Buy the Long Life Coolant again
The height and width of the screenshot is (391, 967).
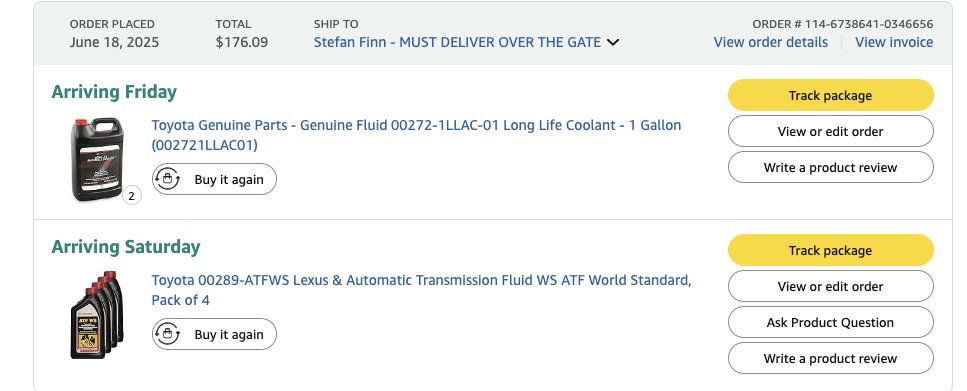click(214, 179)
